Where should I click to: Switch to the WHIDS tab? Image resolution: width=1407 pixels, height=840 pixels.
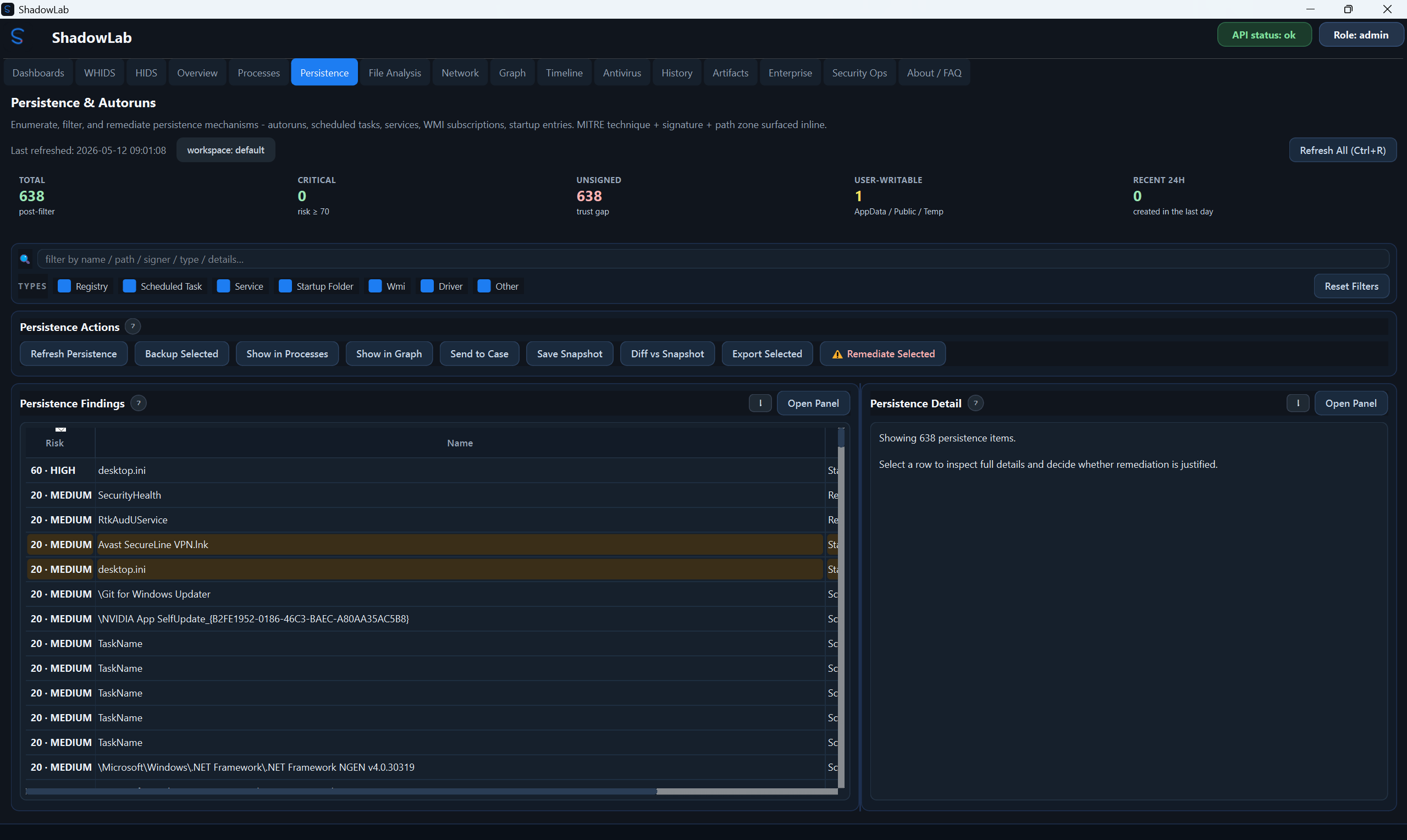point(100,73)
